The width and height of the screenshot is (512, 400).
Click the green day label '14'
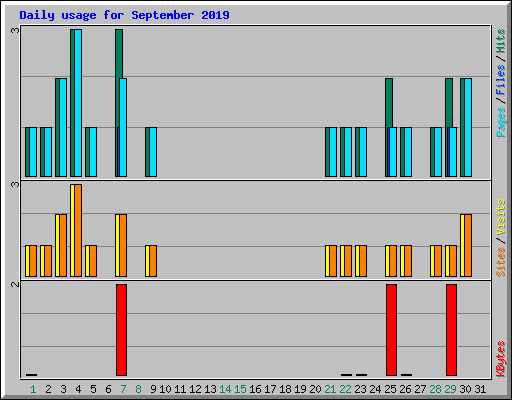(x=225, y=389)
